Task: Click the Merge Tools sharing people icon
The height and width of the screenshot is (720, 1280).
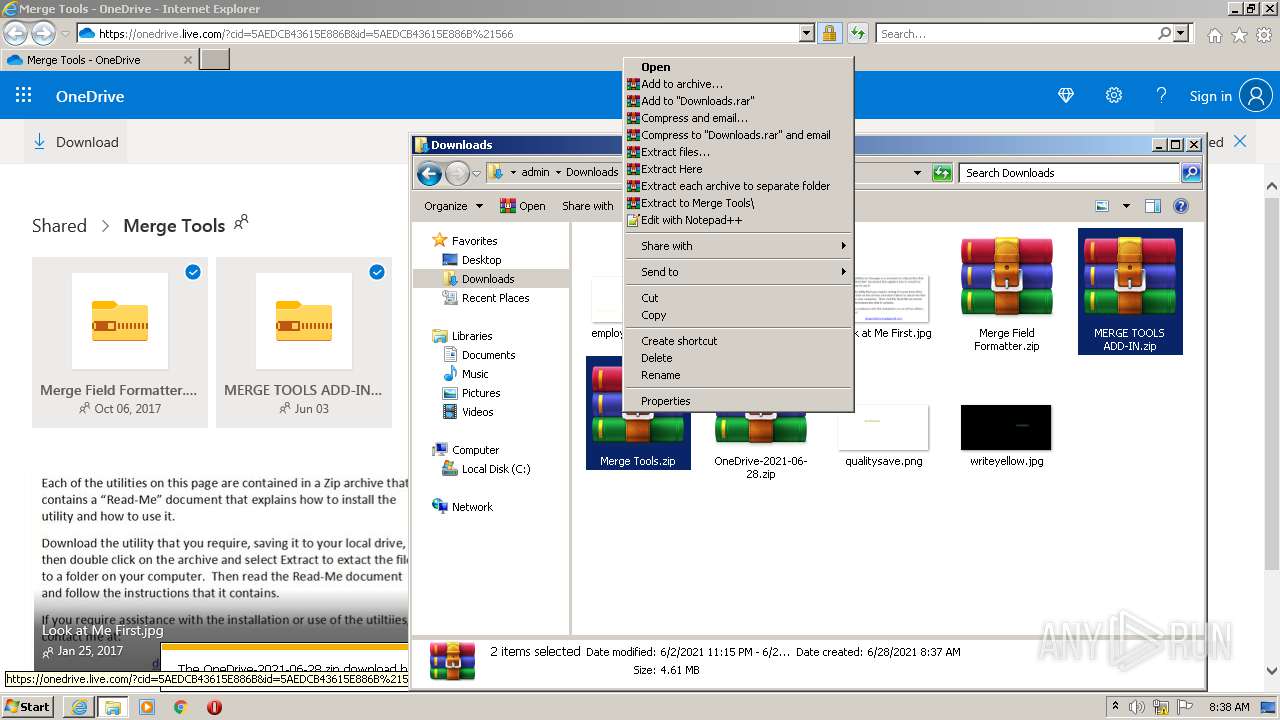Action: click(x=241, y=222)
